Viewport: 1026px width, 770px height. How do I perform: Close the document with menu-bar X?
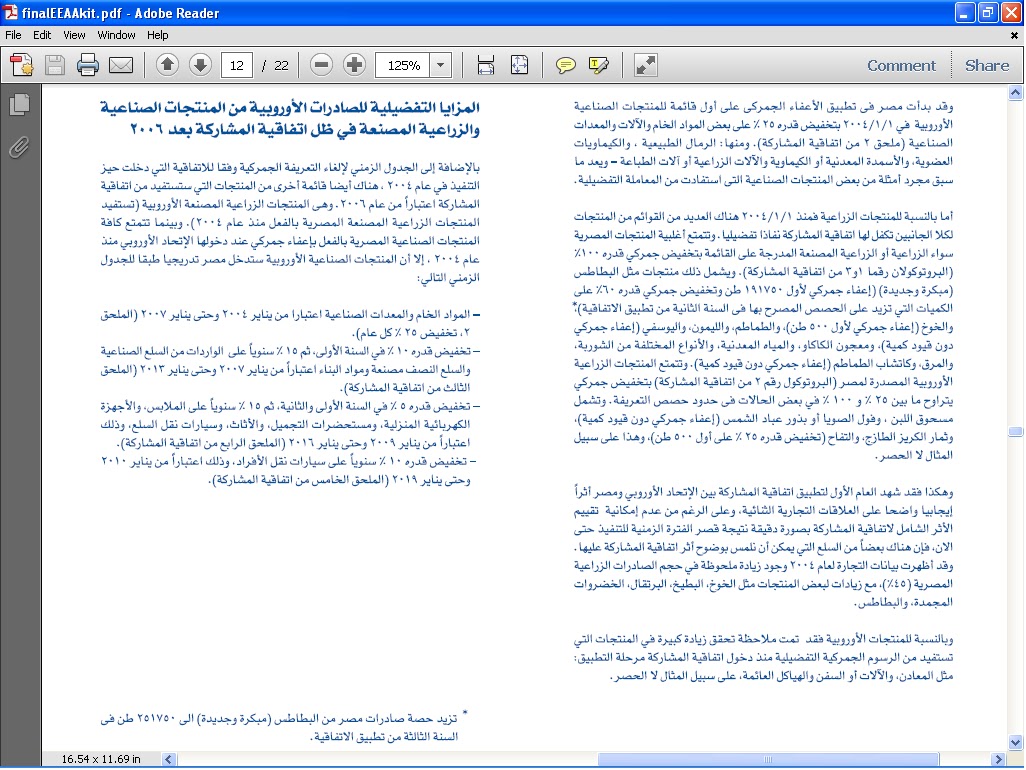tap(1015, 35)
